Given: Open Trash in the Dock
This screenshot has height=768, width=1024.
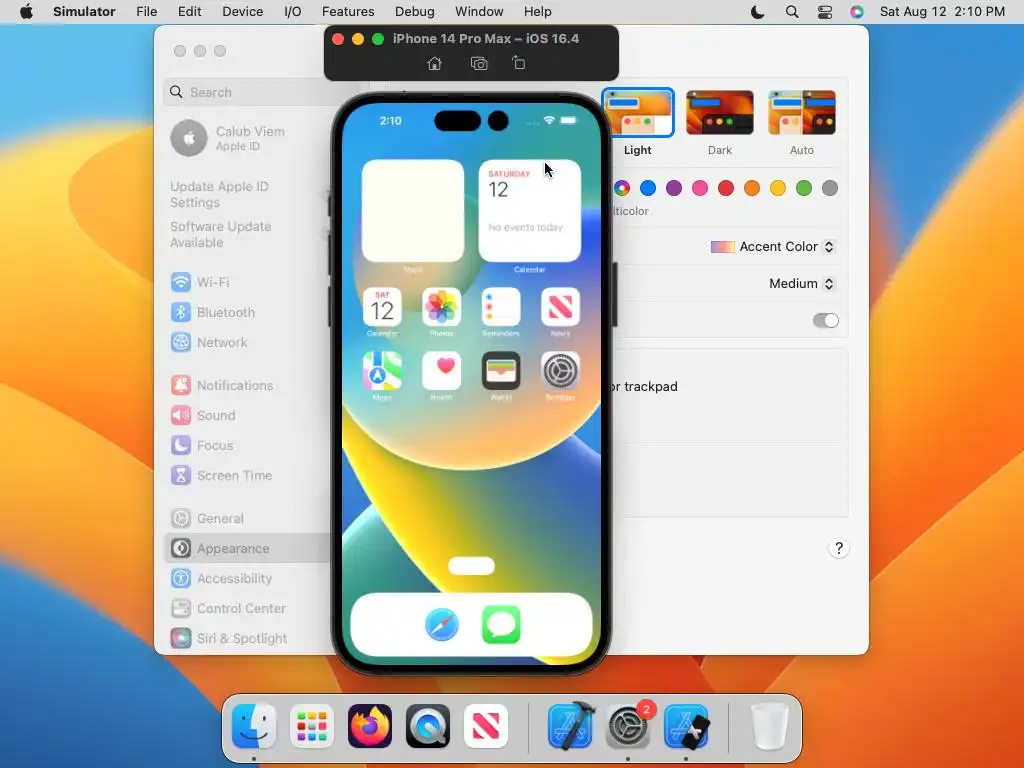Looking at the screenshot, I should tap(769, 726).
